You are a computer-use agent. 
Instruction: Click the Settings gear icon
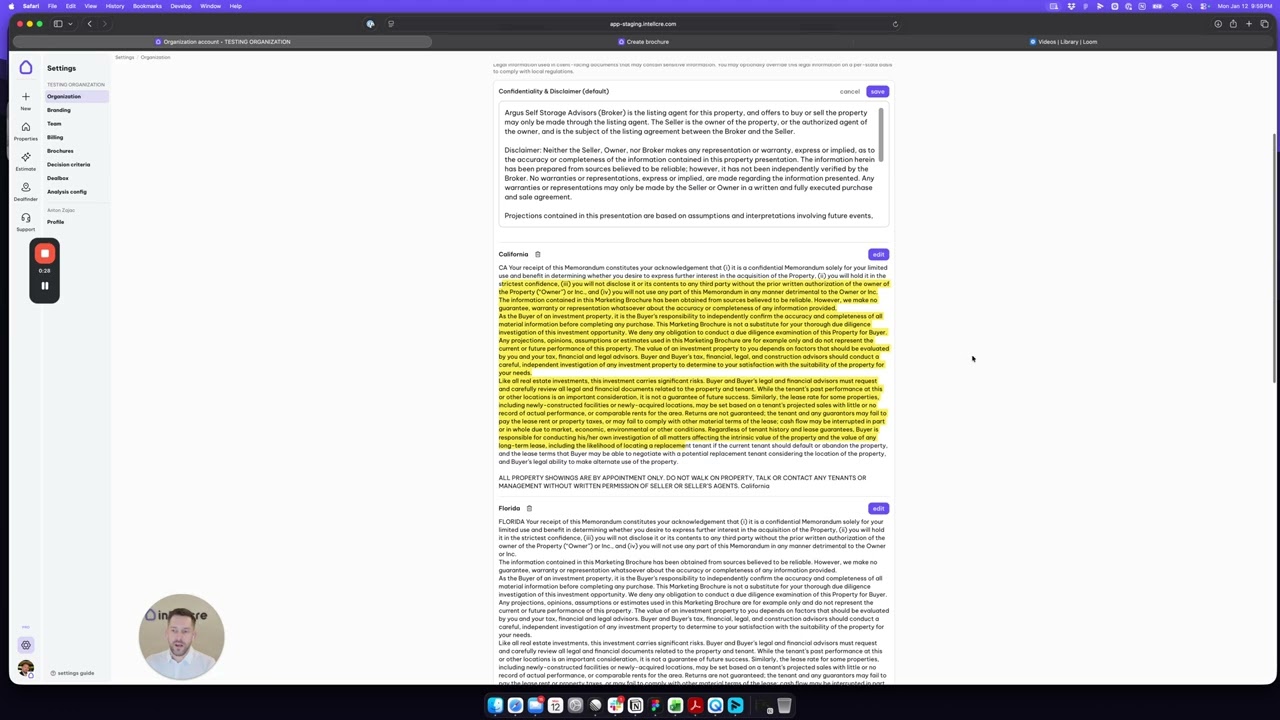click(x=26, y=644)
